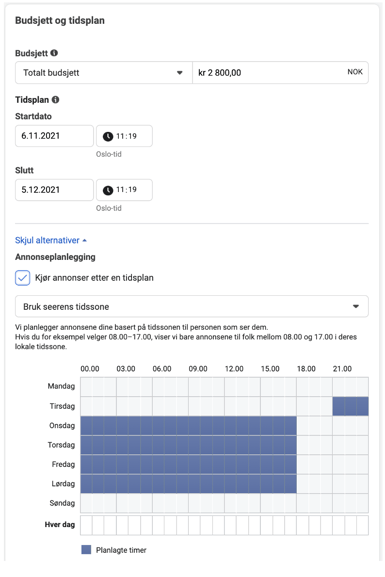Viewport: 385px width, 577px height.
Task: Click the Planlagte timer legend color square
Action: click(86, 550)
